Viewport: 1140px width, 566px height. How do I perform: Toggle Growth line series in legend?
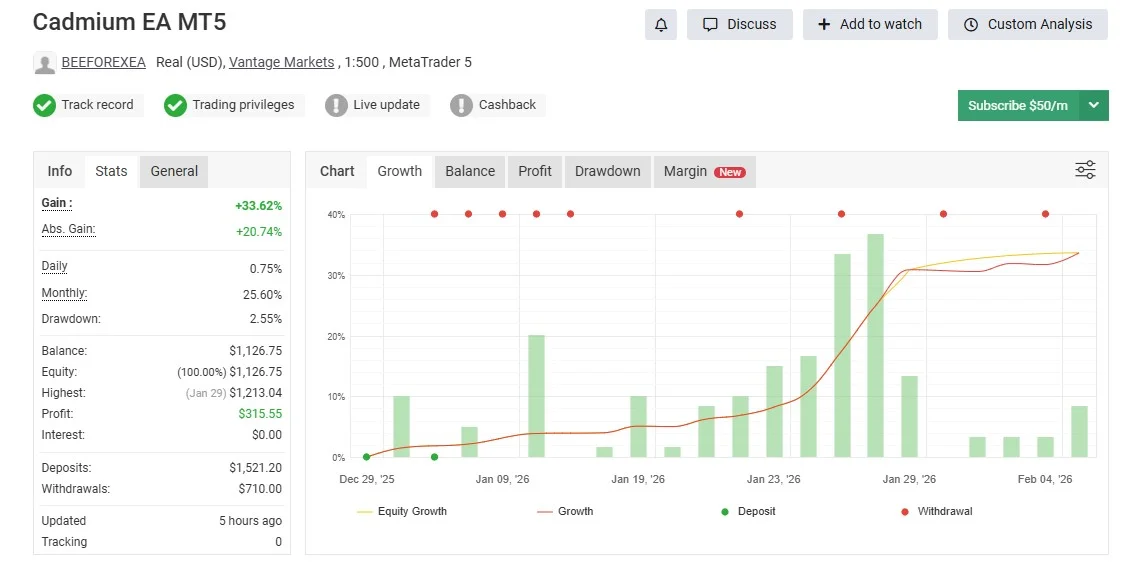[565, 511]
